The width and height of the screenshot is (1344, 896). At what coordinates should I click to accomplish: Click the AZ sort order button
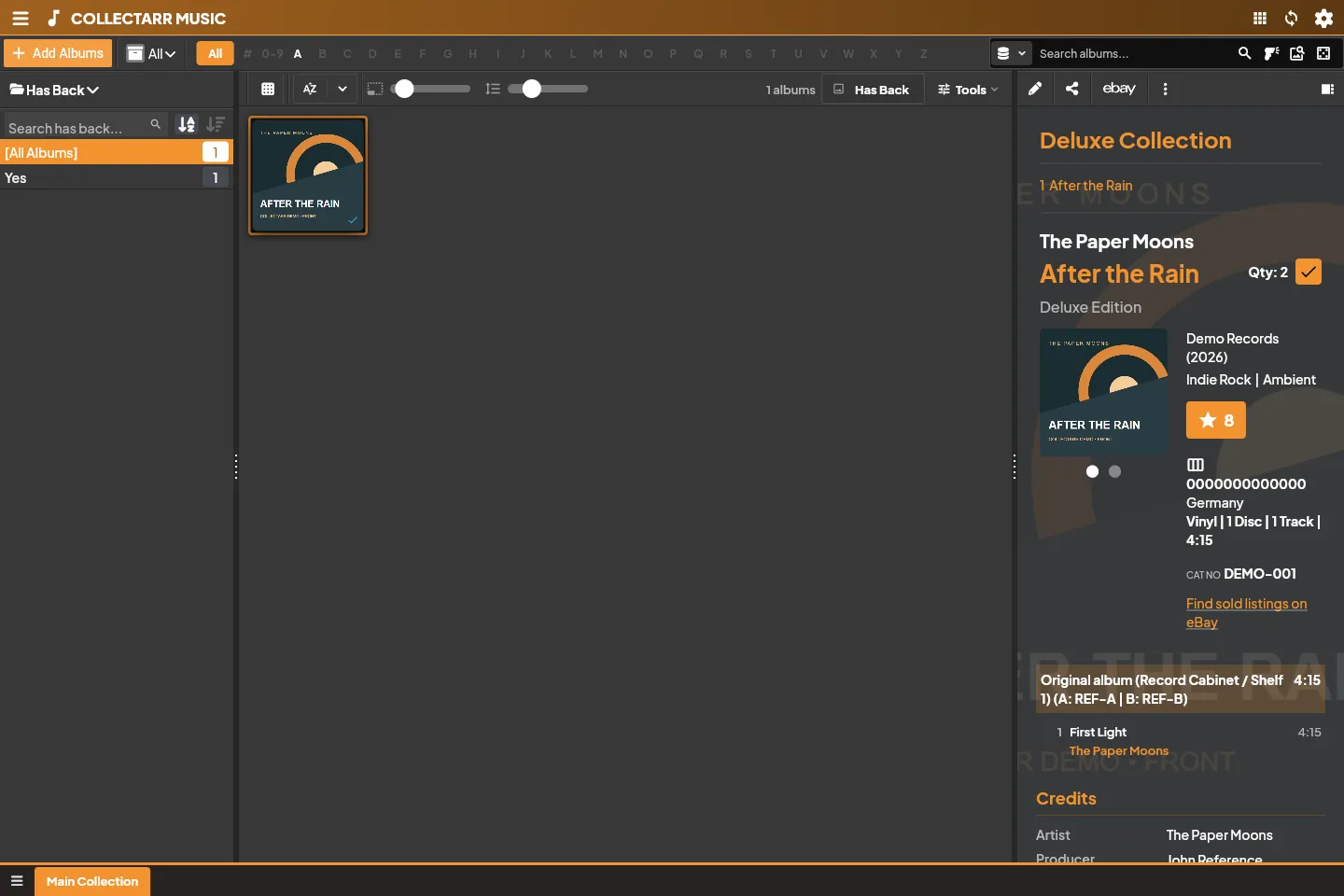(310, 89)
